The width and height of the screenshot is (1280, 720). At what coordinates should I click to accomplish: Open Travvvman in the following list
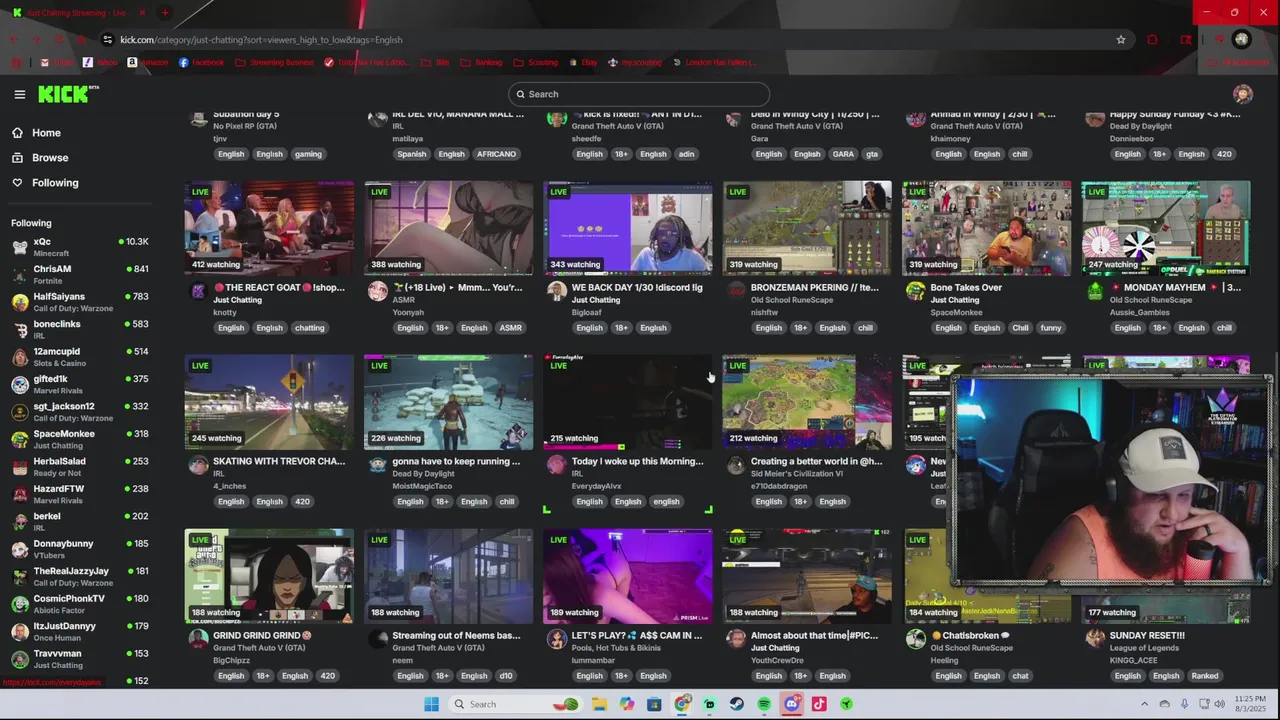point(80,659)
